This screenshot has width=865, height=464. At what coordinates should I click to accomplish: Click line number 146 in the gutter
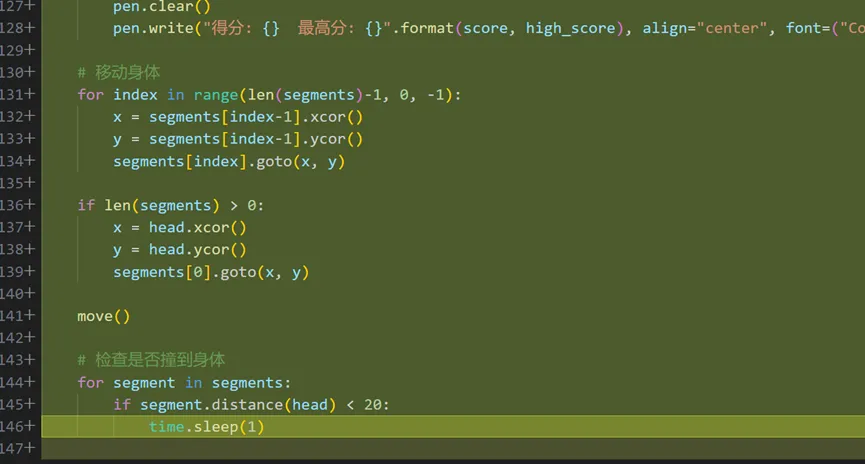pos(13,426)
